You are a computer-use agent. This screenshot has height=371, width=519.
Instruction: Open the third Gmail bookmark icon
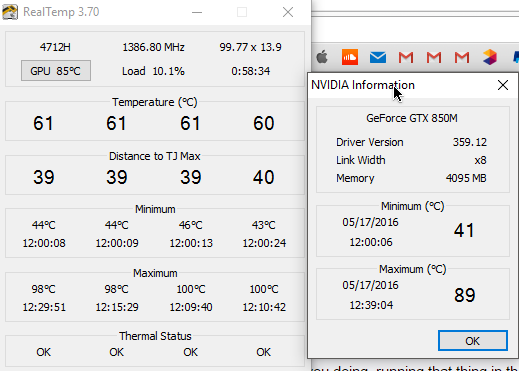(x=462, y=57)
